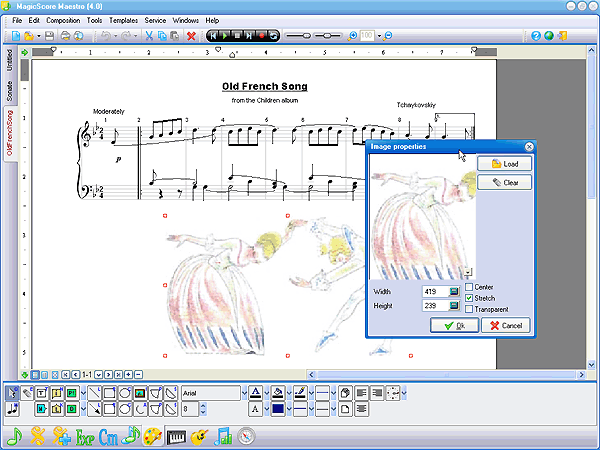Open the Composition menu
600x450 pixels.
click(x=63, y=21)
